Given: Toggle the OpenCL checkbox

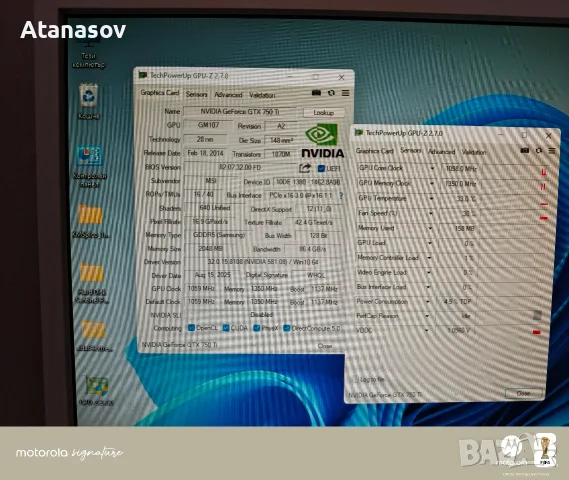Looking at the screenshot, I should [x=191, y=328].
